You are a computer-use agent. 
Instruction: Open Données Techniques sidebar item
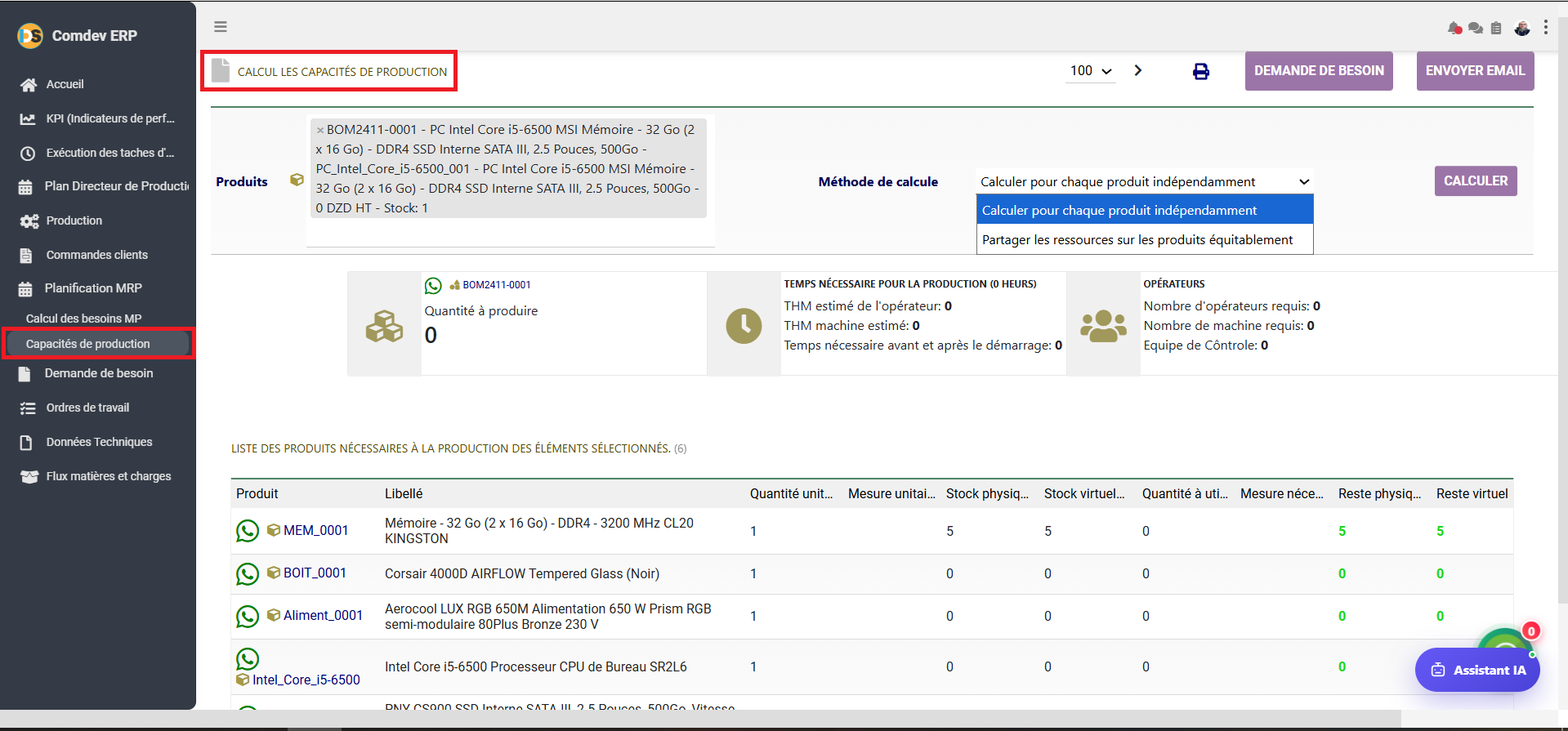click(x=98, y=442)
